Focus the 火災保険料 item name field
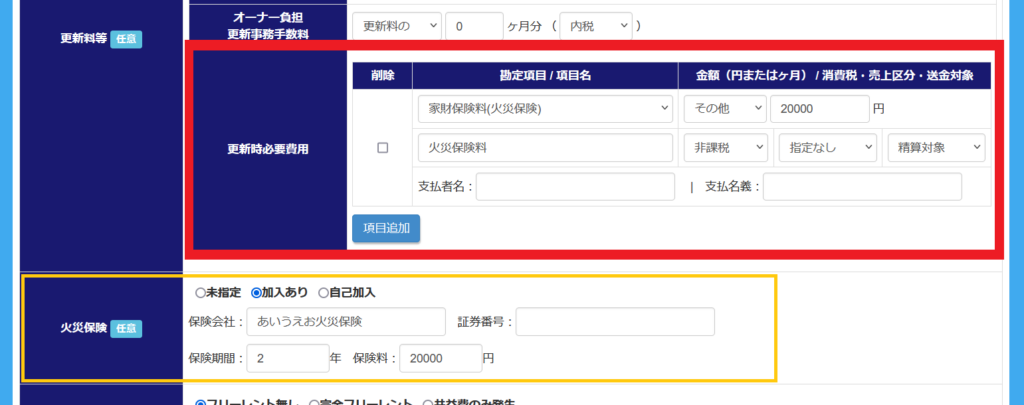1024x405 pixels. 545,148
